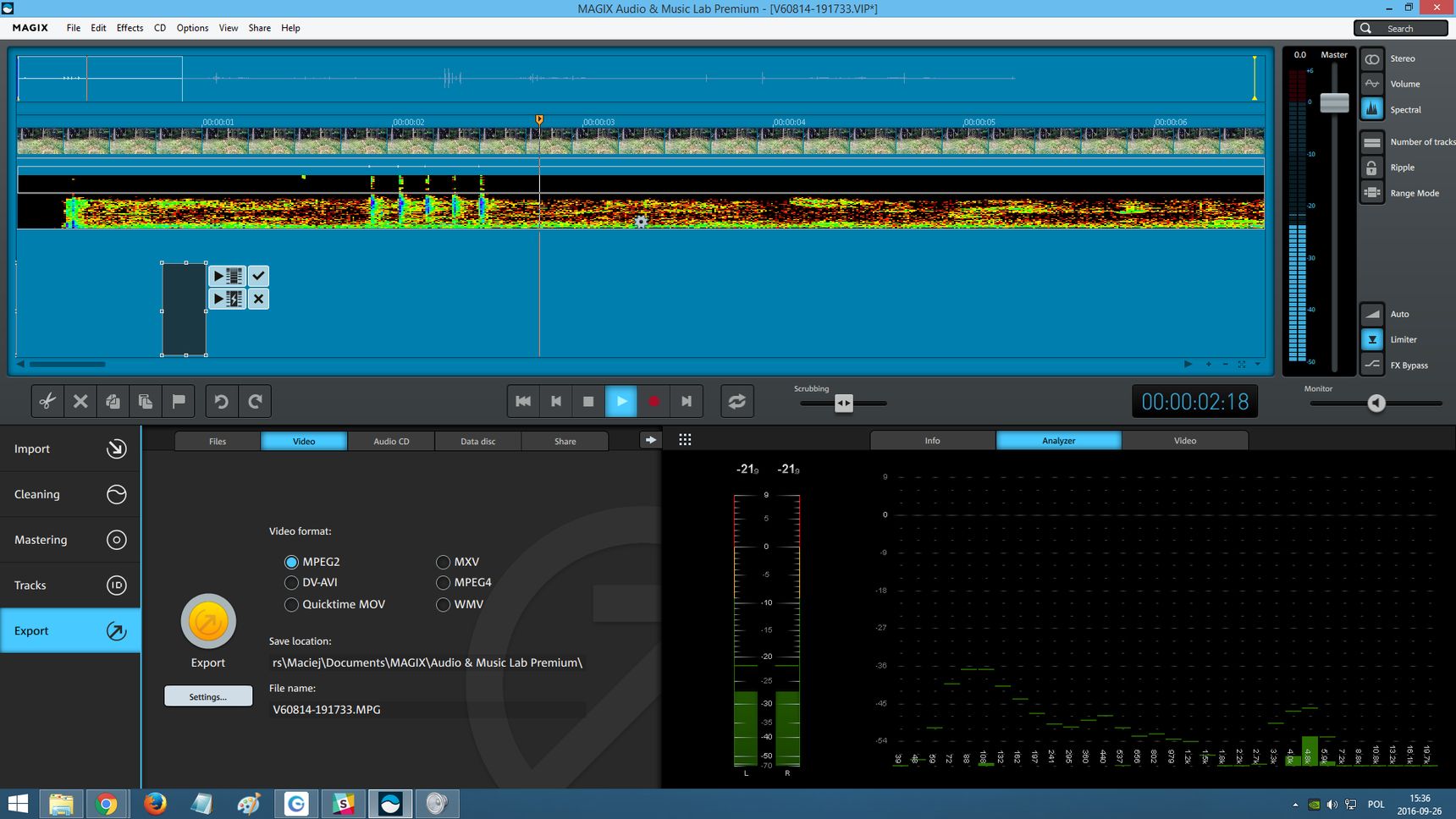Click the File name input field
Screen dimensions: 1456x819
point(427,710)
